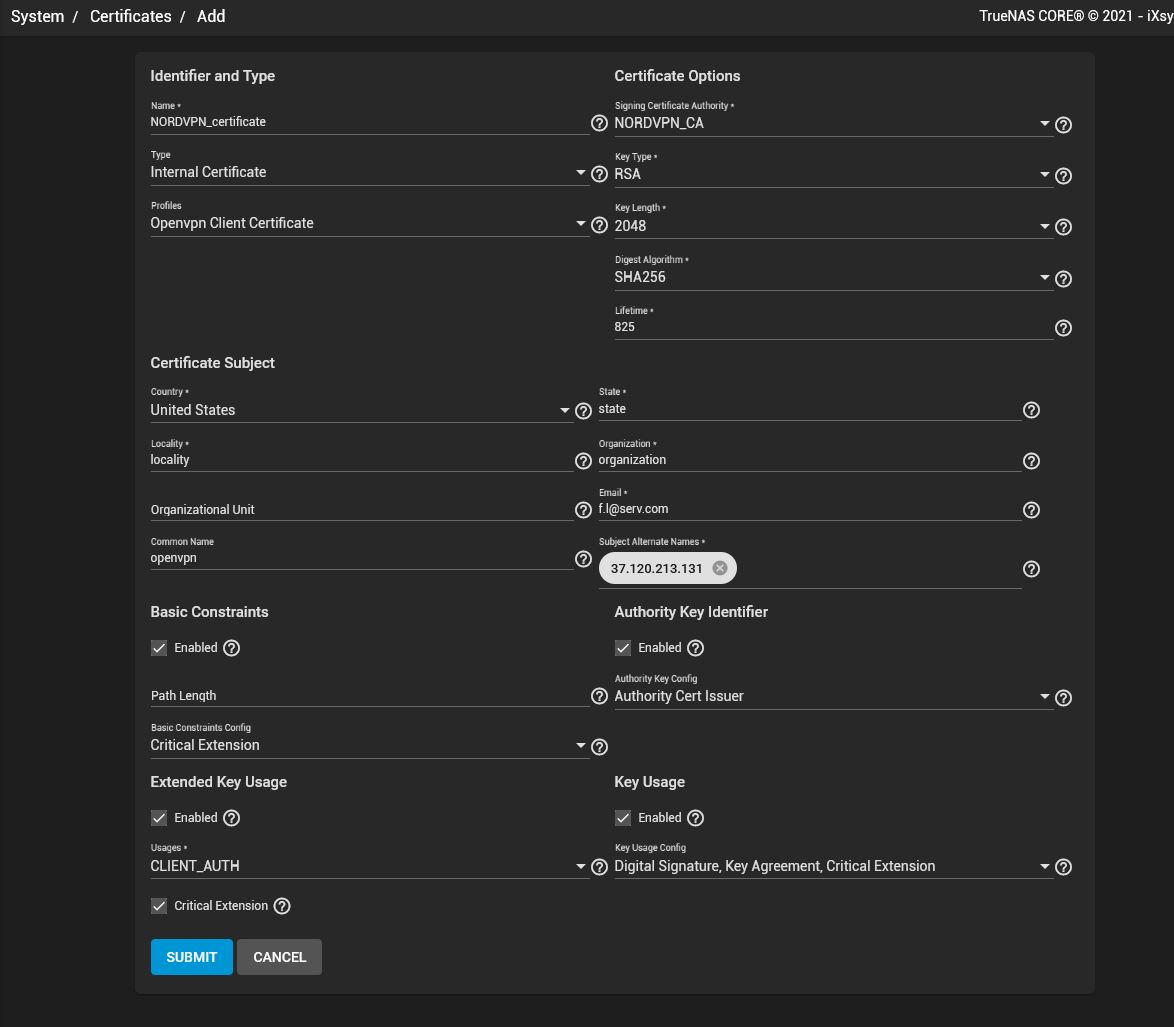Show help for Extended Key Usage Enabled
Viewport: 1174px width, 1027px height.
click(x=231, y=818)
